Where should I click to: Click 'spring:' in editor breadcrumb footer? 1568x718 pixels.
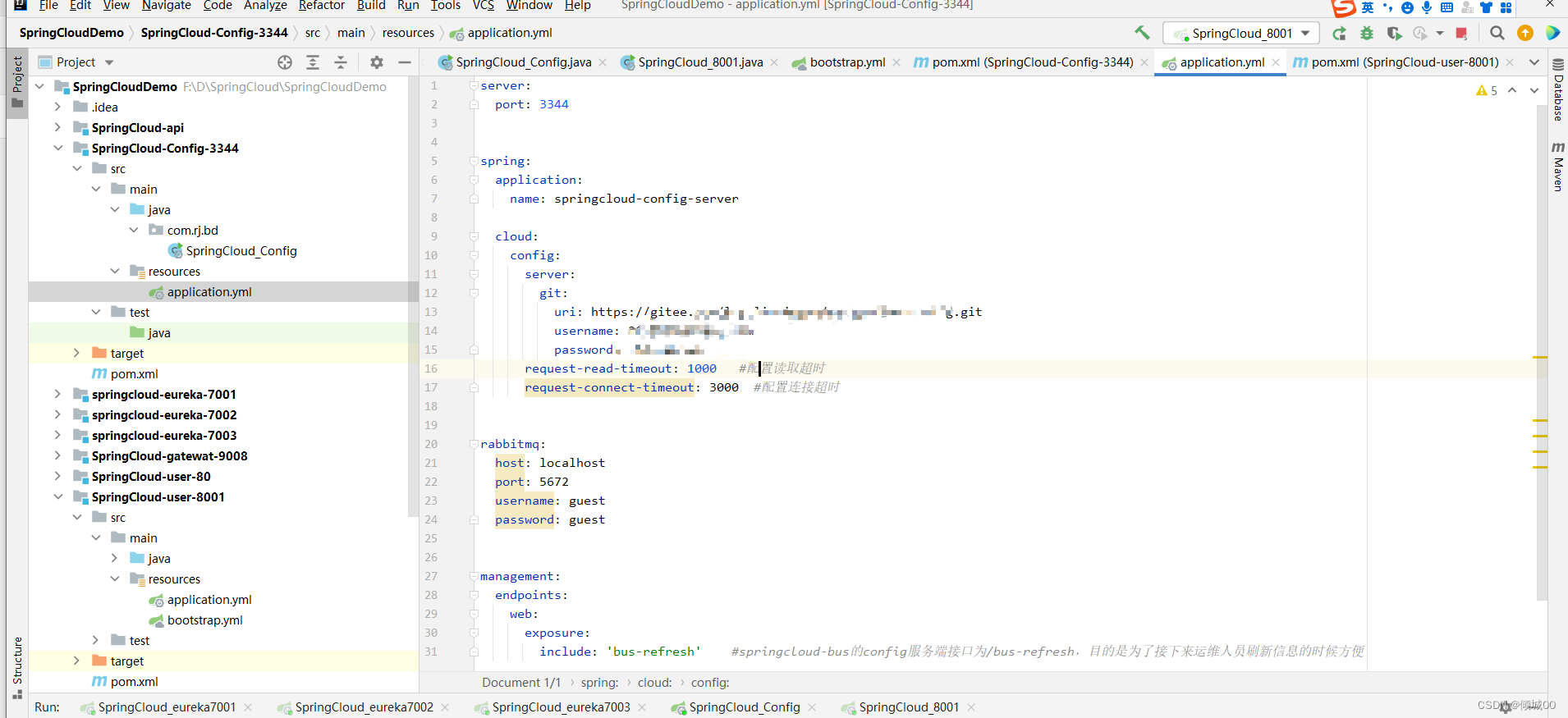point(600,683)
